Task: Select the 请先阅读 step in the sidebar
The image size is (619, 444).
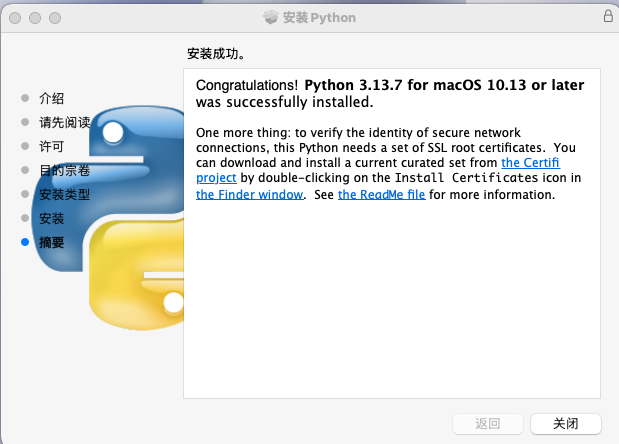Action: point(64,122)
